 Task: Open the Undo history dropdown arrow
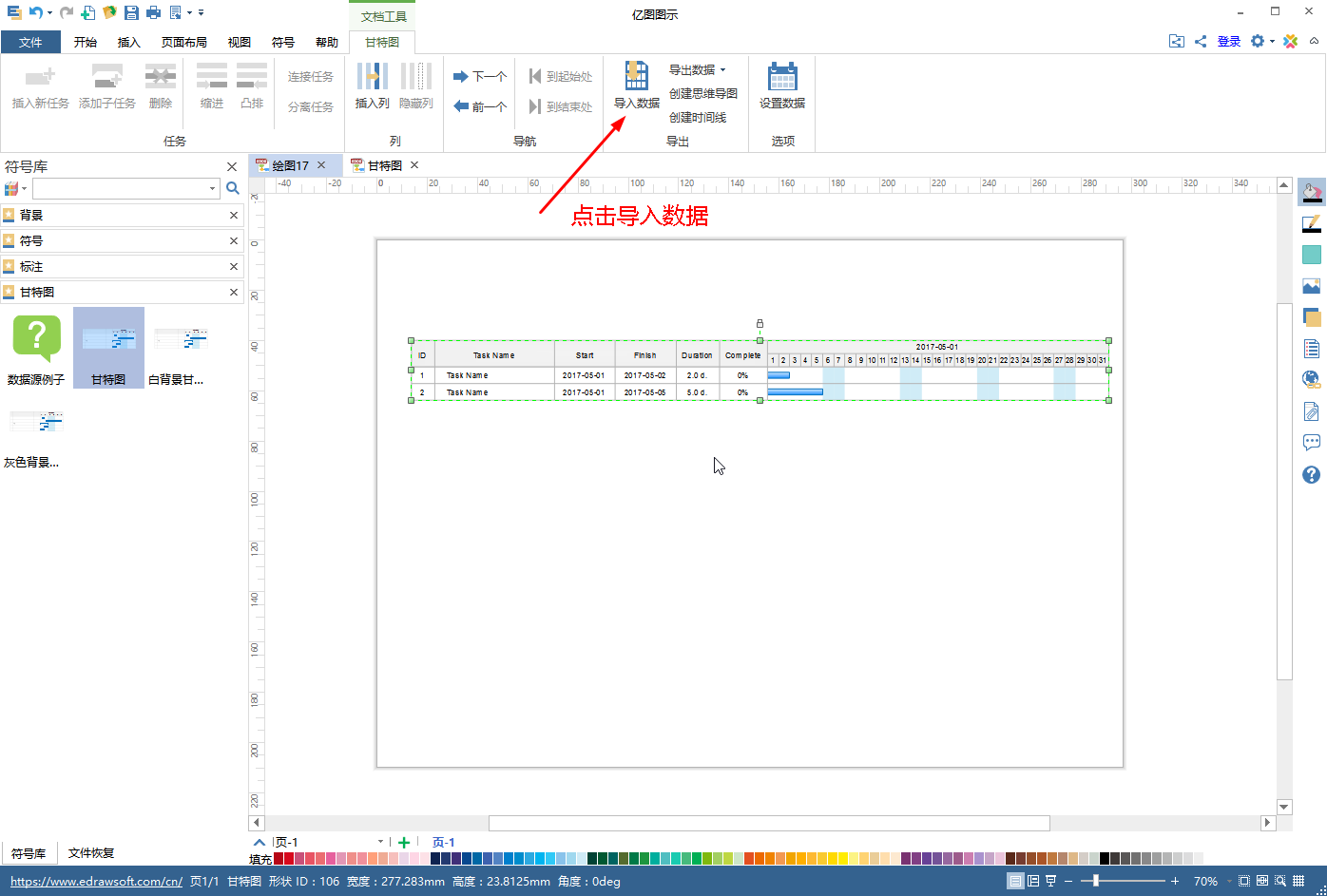point(49,12)
